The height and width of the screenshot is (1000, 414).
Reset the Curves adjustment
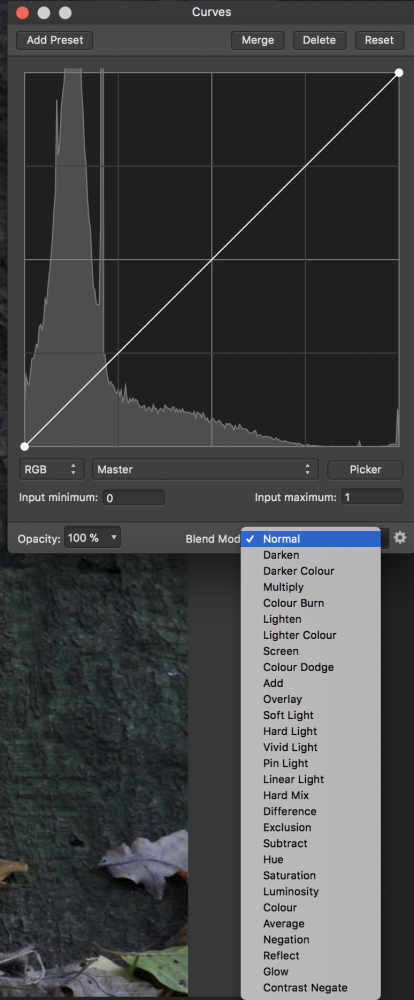pos(379,40)
